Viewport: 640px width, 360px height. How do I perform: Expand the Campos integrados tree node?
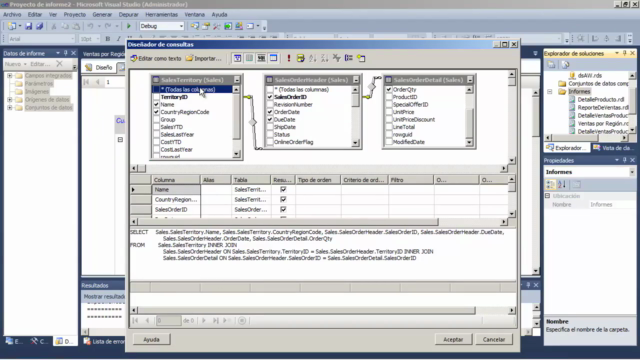[x=9, y=76]
